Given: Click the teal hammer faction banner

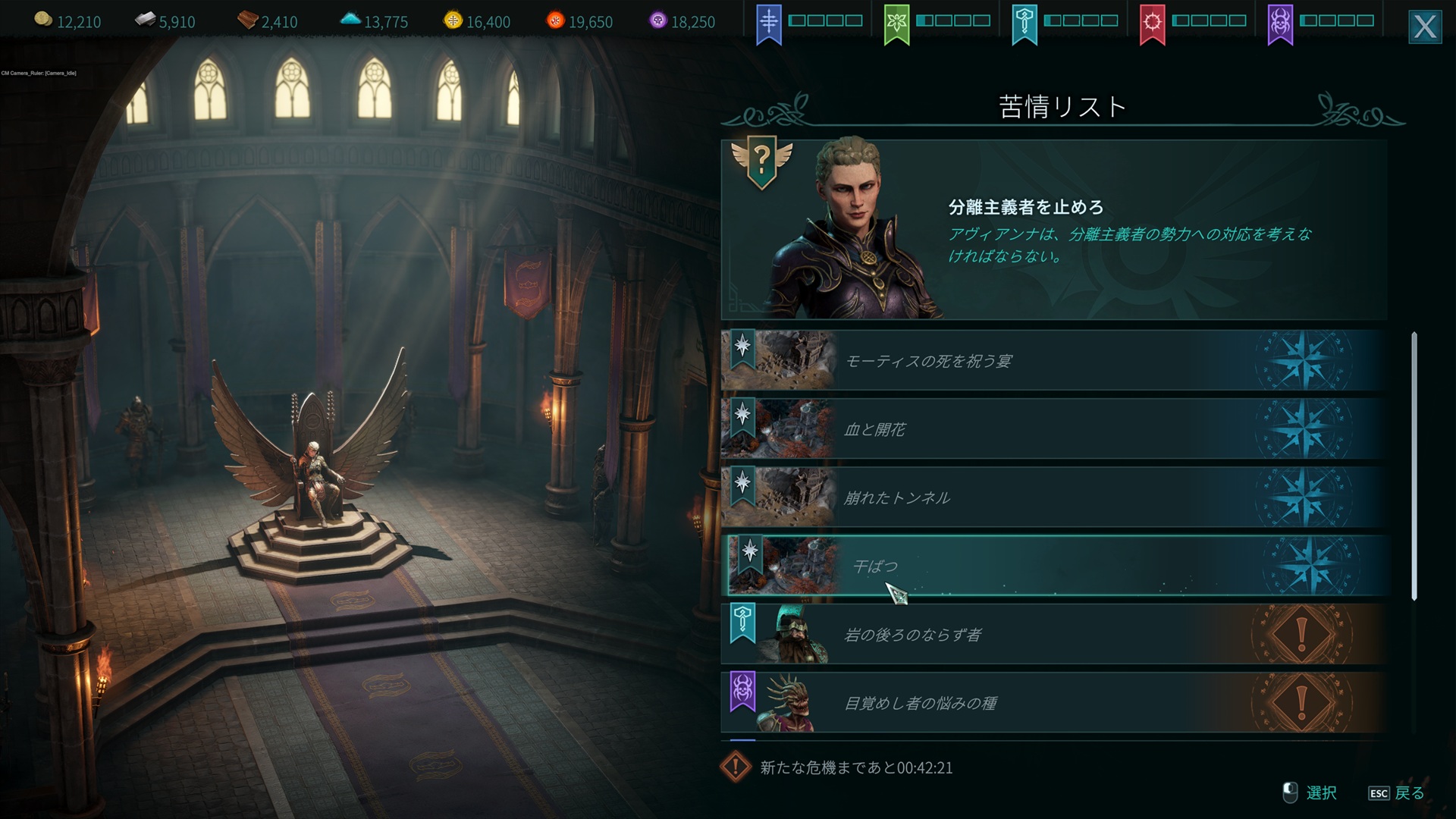Looking at the screenshot, I should tap(1024, 24).
